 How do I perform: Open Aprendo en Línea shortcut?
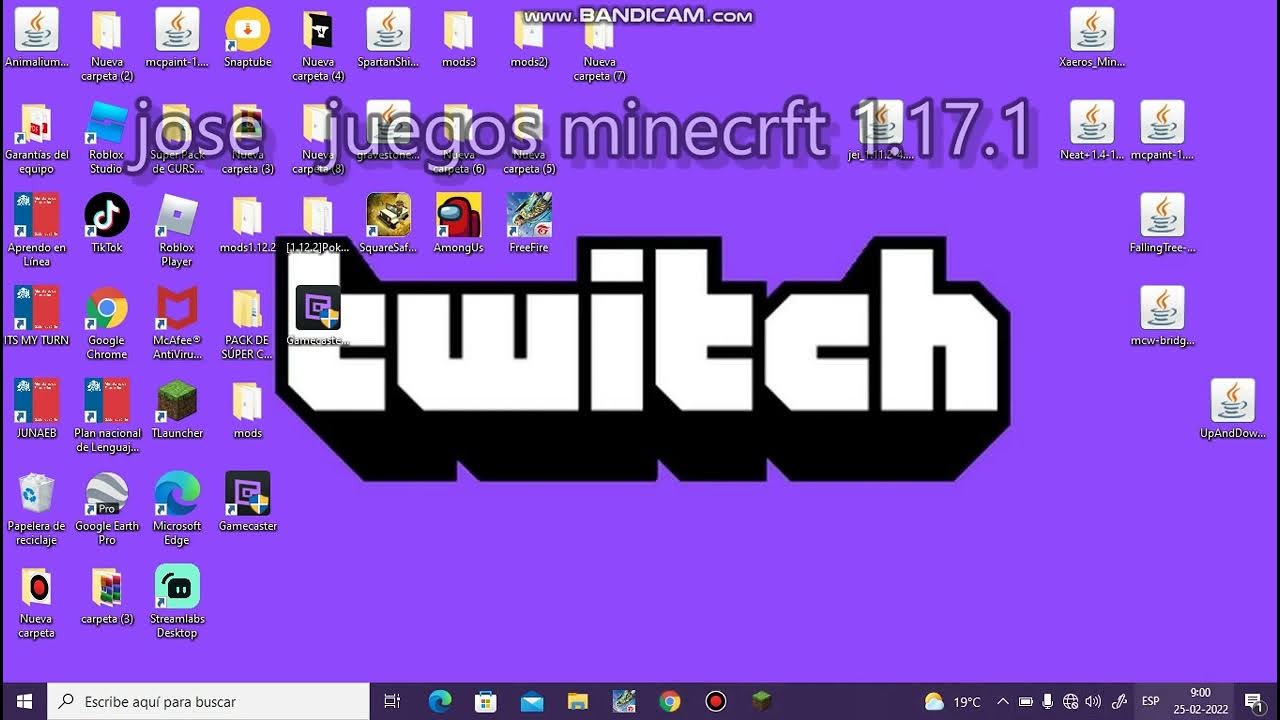[36, 216]
